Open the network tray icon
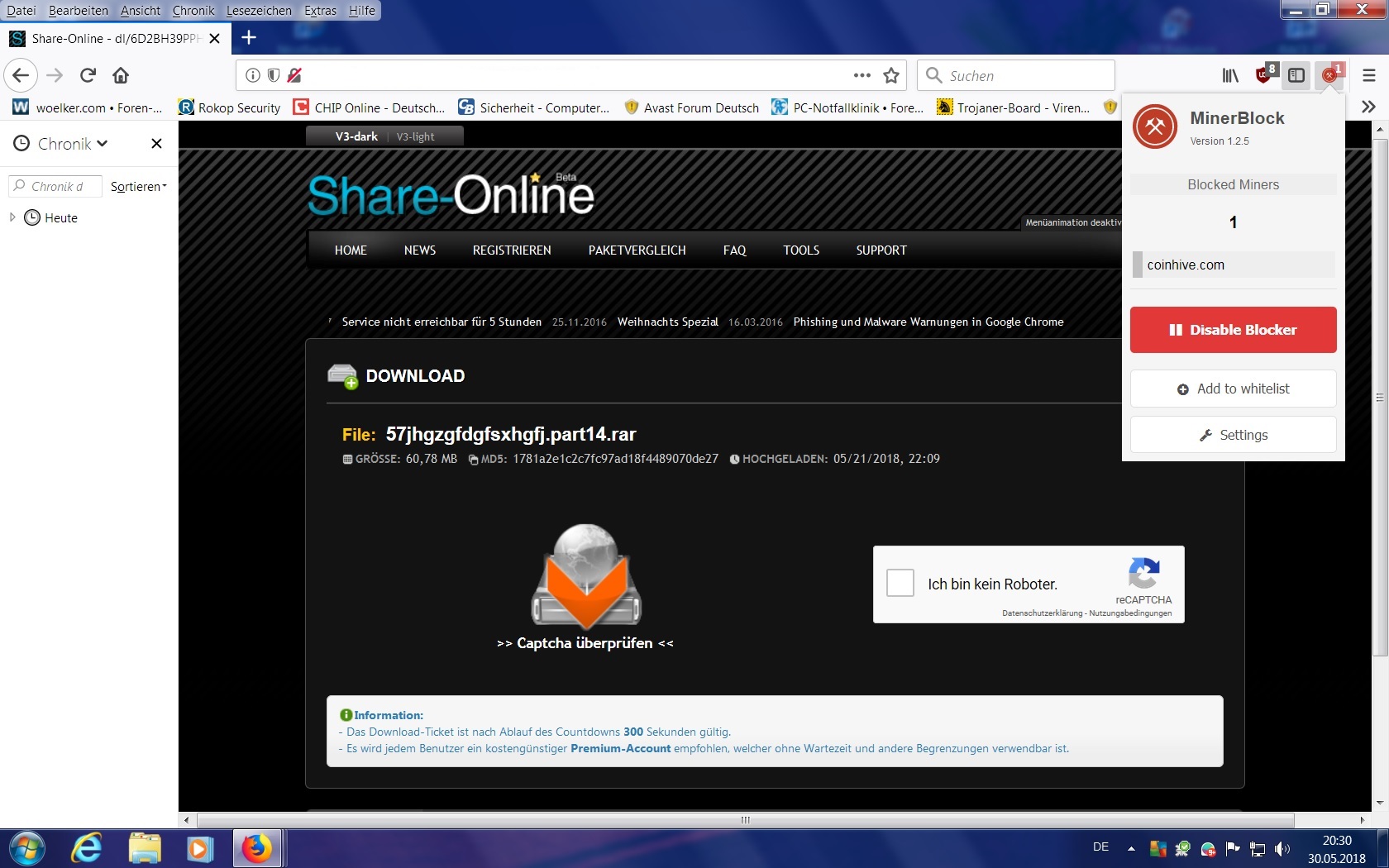Screen dimensions: 1389x868 pos(1258,849)
